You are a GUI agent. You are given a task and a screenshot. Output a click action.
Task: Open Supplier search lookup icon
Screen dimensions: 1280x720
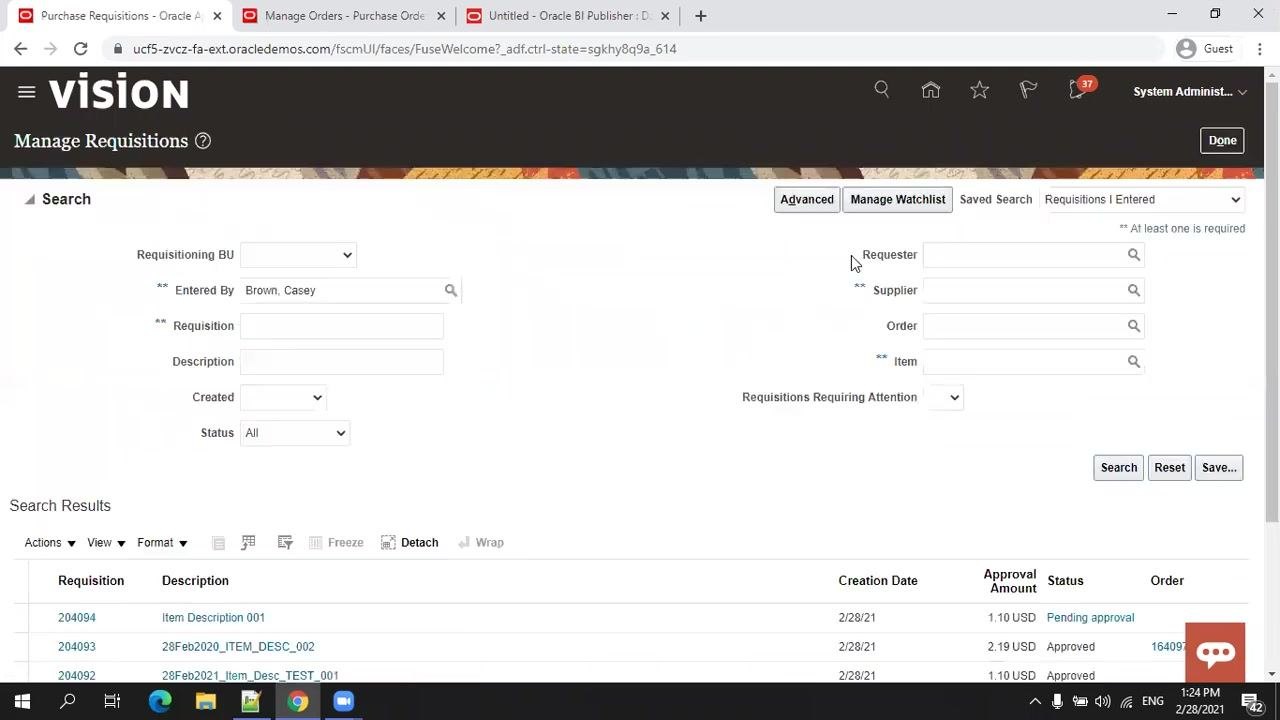pyautogui.click(x=1133, y=290)
